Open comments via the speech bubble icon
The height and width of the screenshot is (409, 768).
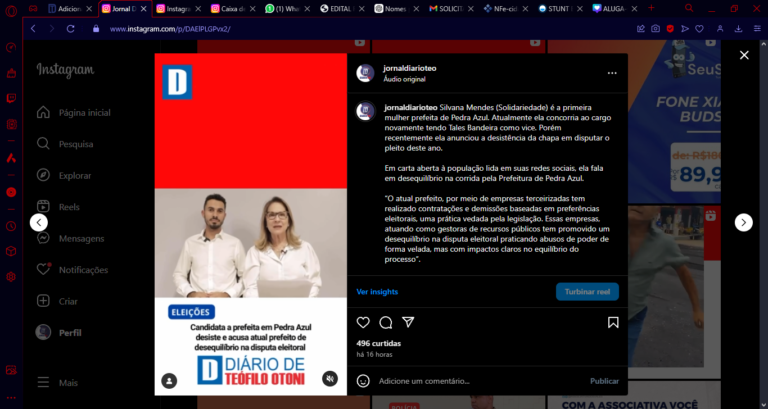[385, 322]
